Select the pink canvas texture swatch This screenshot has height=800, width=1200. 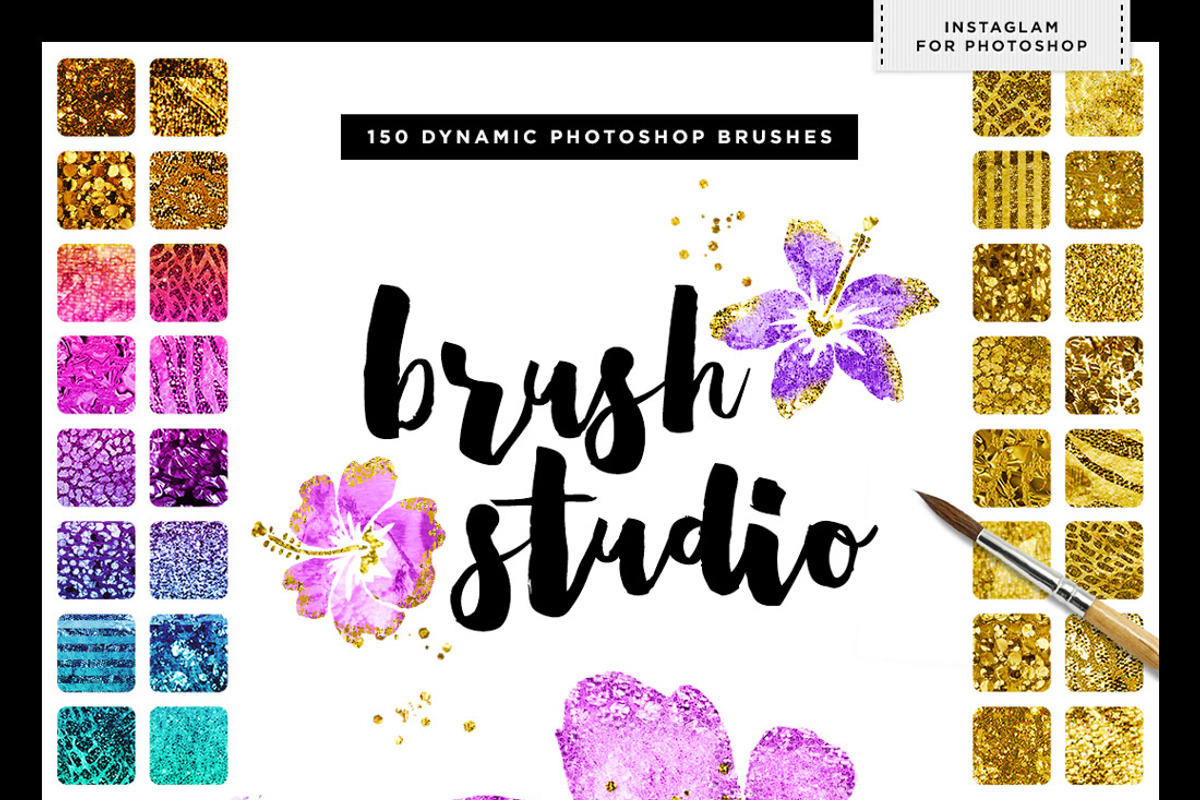click(x=96, y=283)
